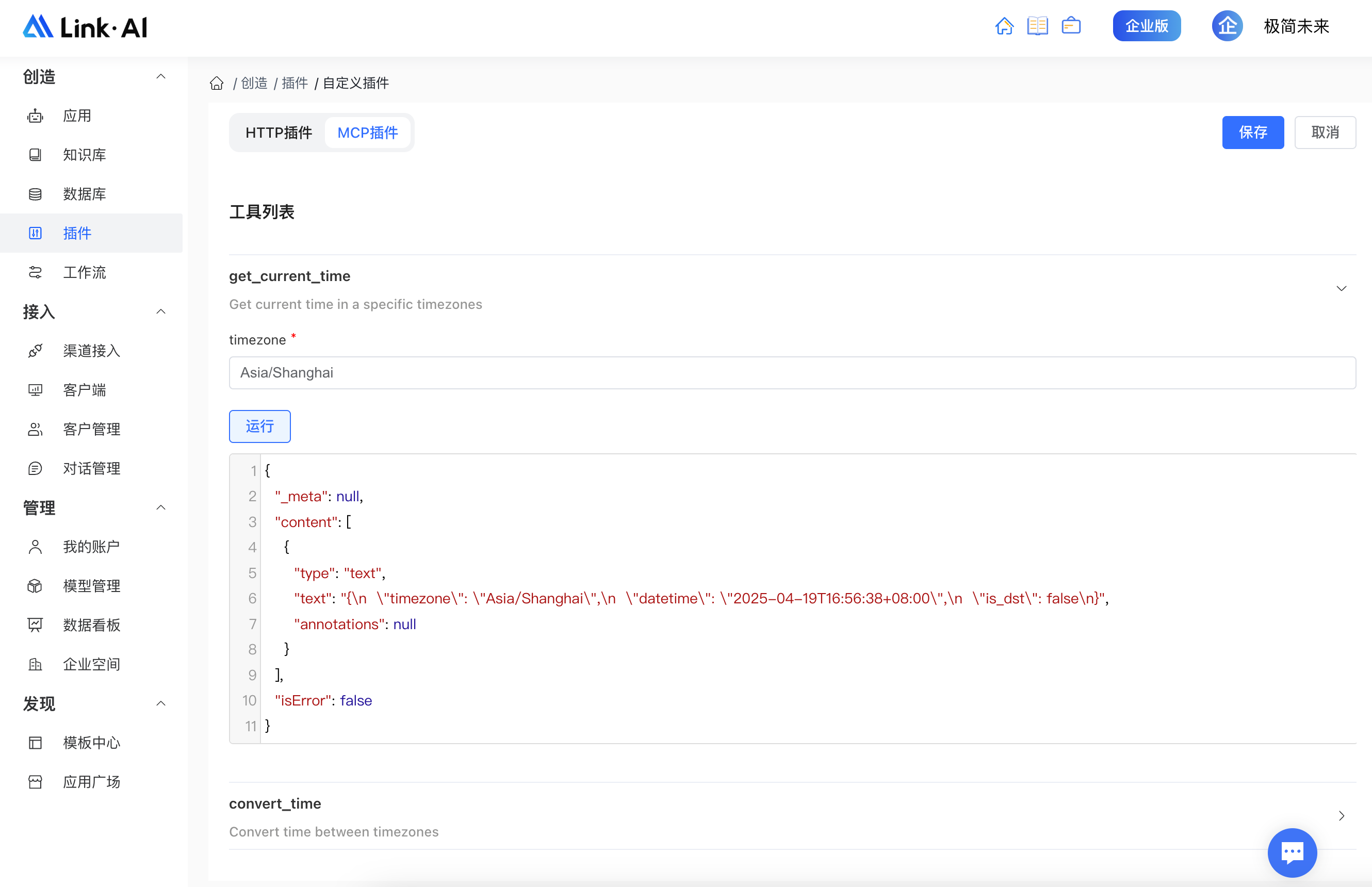Open 模板中心 in the sidebar
The width and height of the screenshot is (1372, 887).
coord(91,743)
